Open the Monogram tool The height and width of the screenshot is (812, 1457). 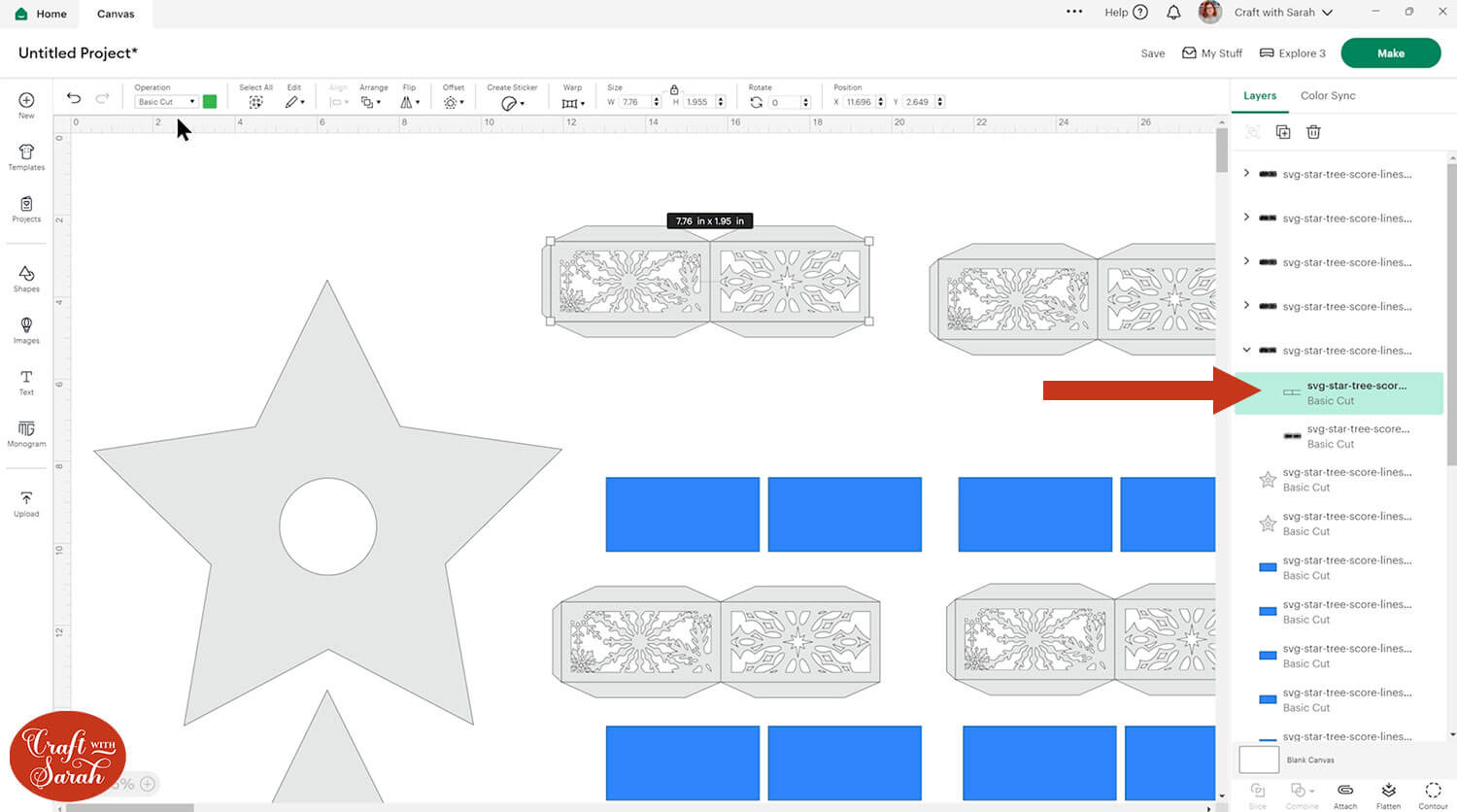click(x=26, y=433)
